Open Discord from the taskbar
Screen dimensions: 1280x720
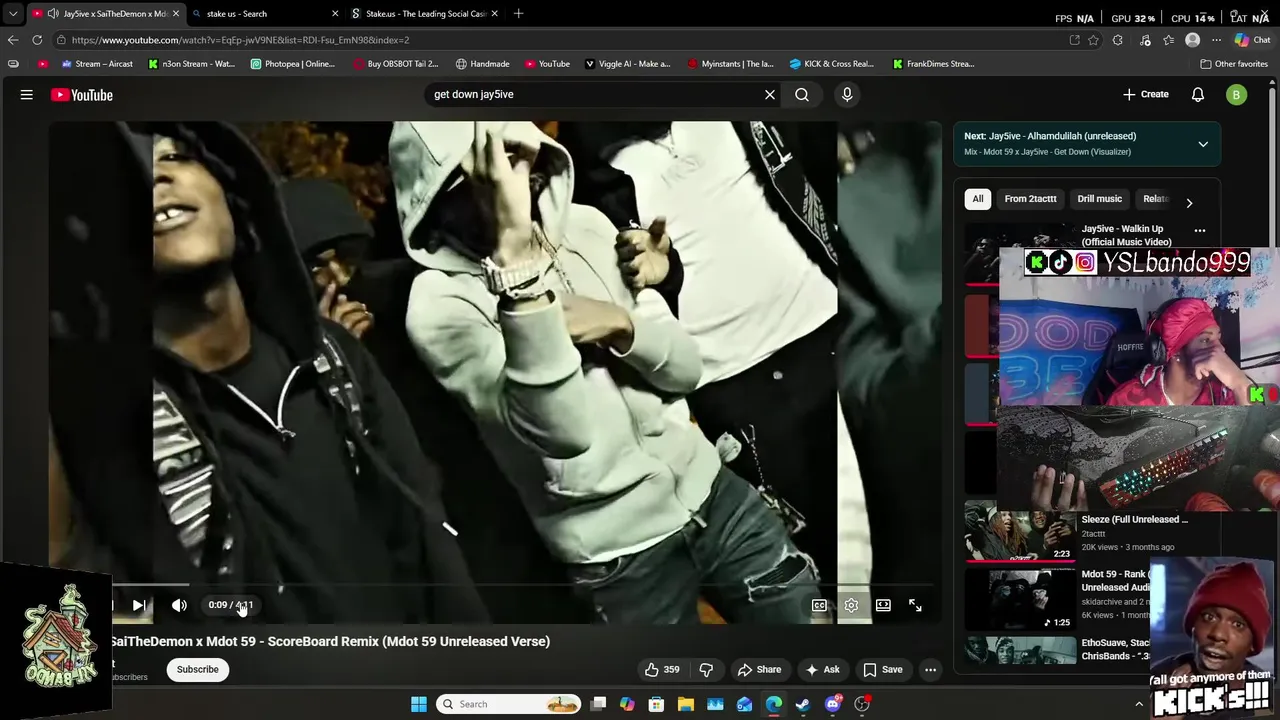pyautogui.click(x=833, y=704)
